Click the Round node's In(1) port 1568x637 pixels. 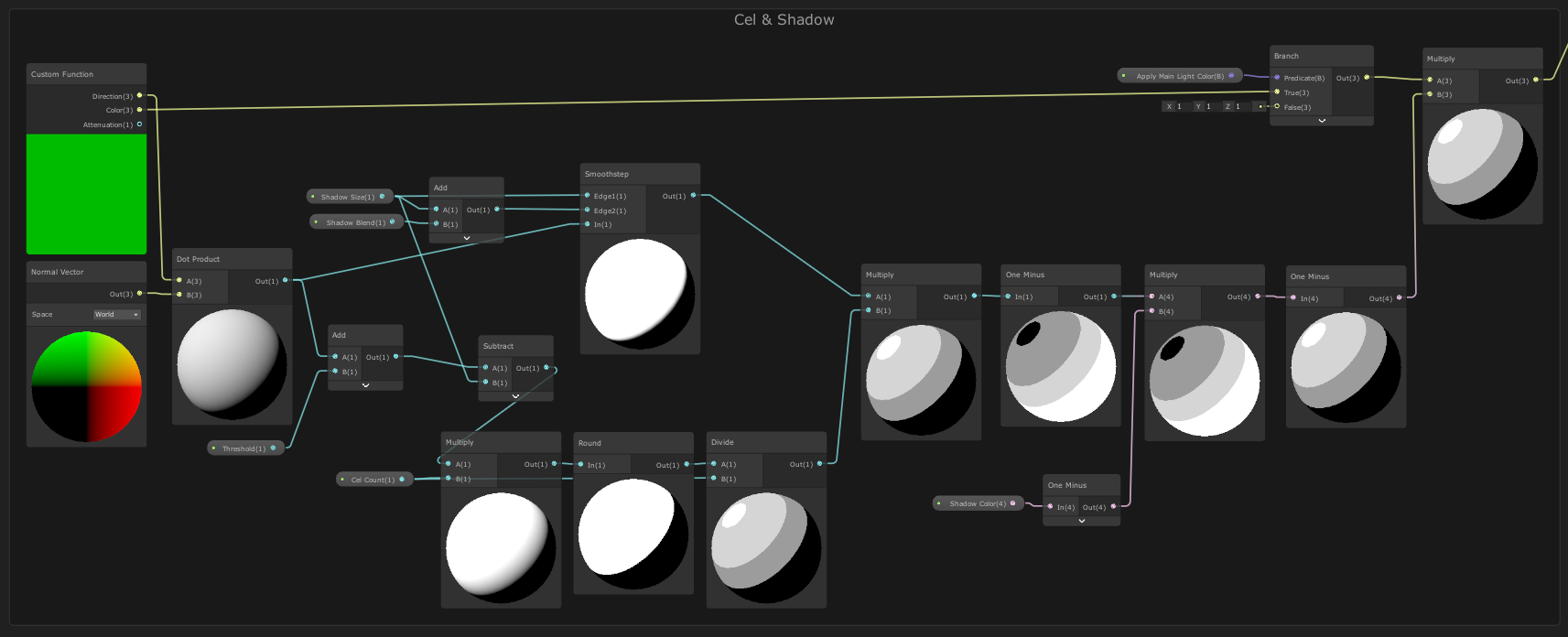pyautogui.click(x=580, y=465)
